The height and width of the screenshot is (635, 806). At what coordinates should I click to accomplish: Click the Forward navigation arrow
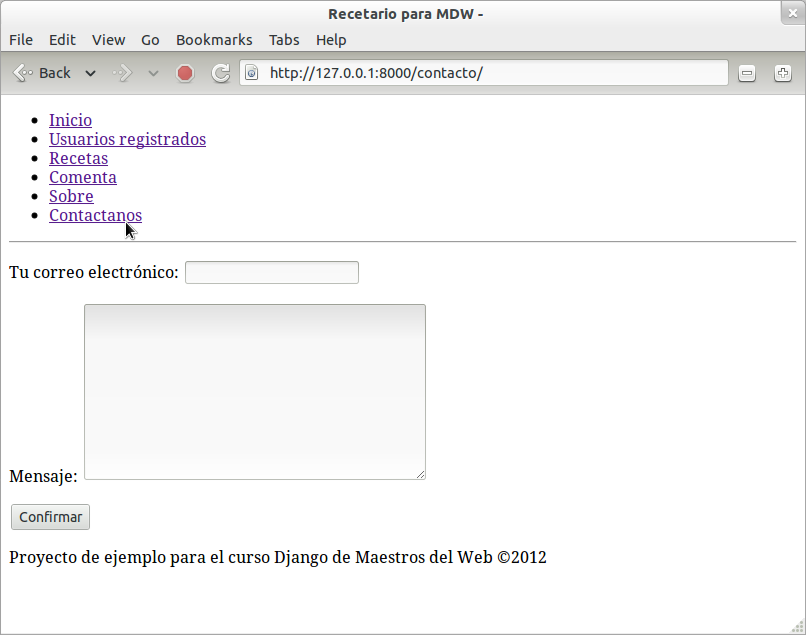click(122, 73)
